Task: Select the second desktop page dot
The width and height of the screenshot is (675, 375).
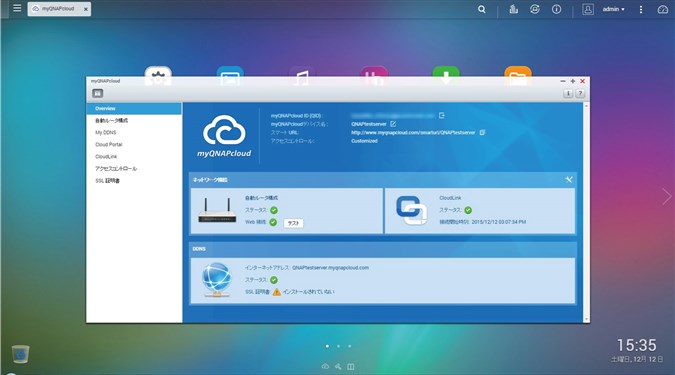Action: click(x=338, y=346)
